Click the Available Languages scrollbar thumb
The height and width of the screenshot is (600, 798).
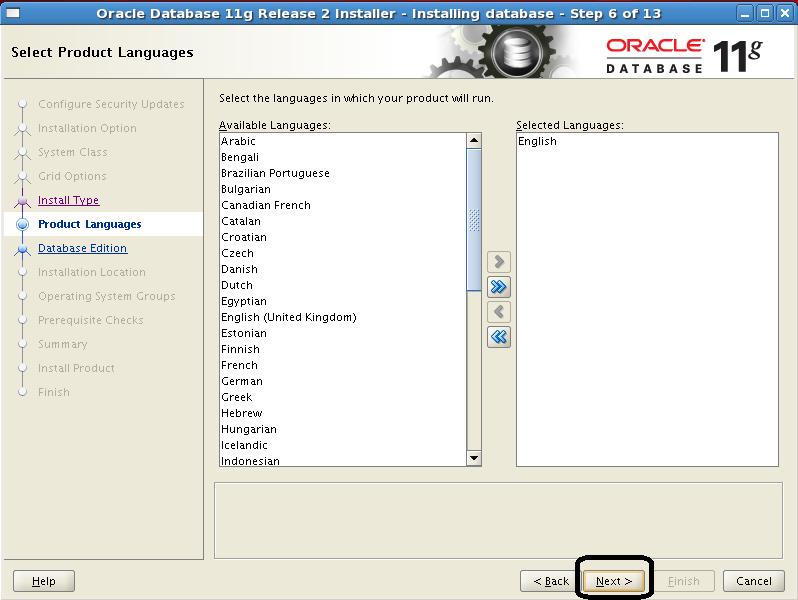tap(474, 220)
